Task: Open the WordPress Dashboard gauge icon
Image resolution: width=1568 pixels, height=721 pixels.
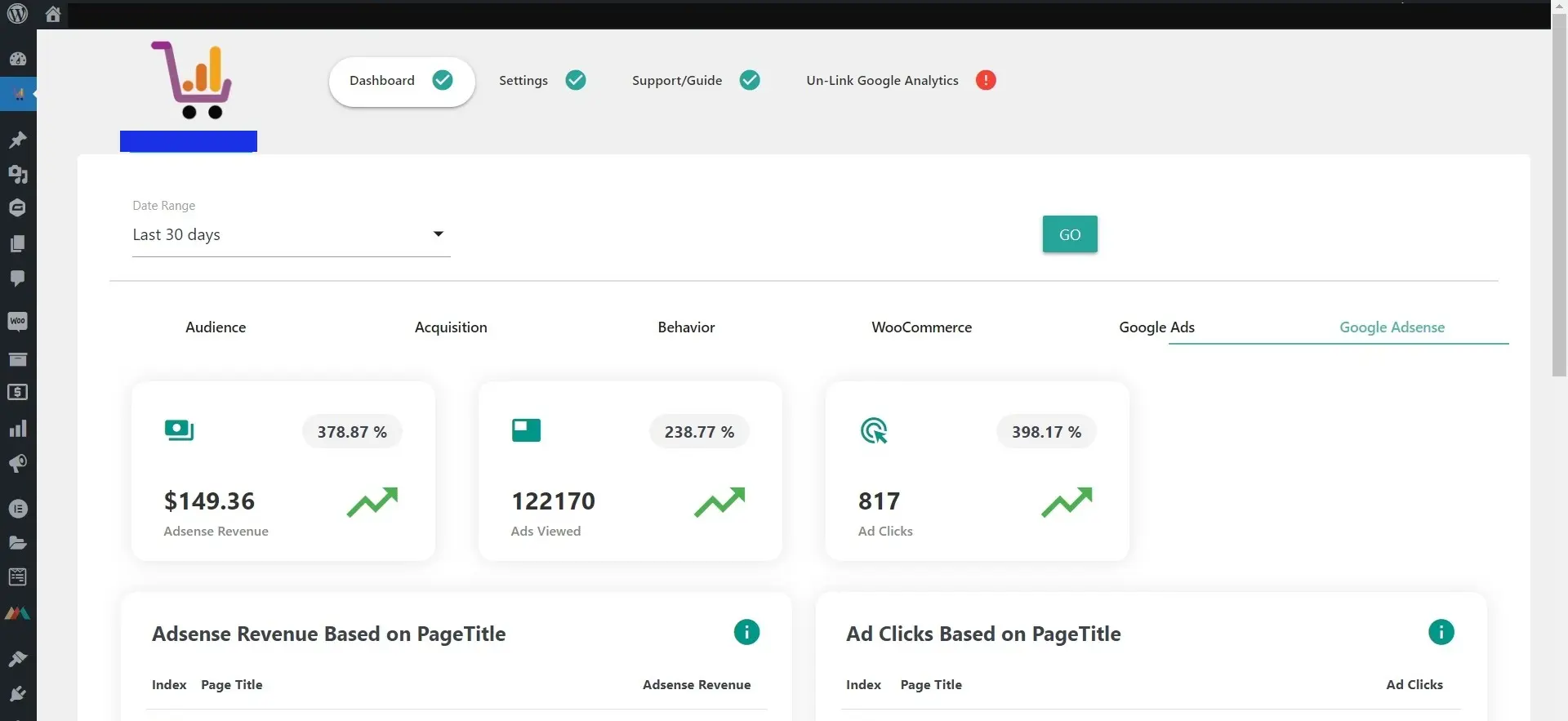Action: coord(18,59)
